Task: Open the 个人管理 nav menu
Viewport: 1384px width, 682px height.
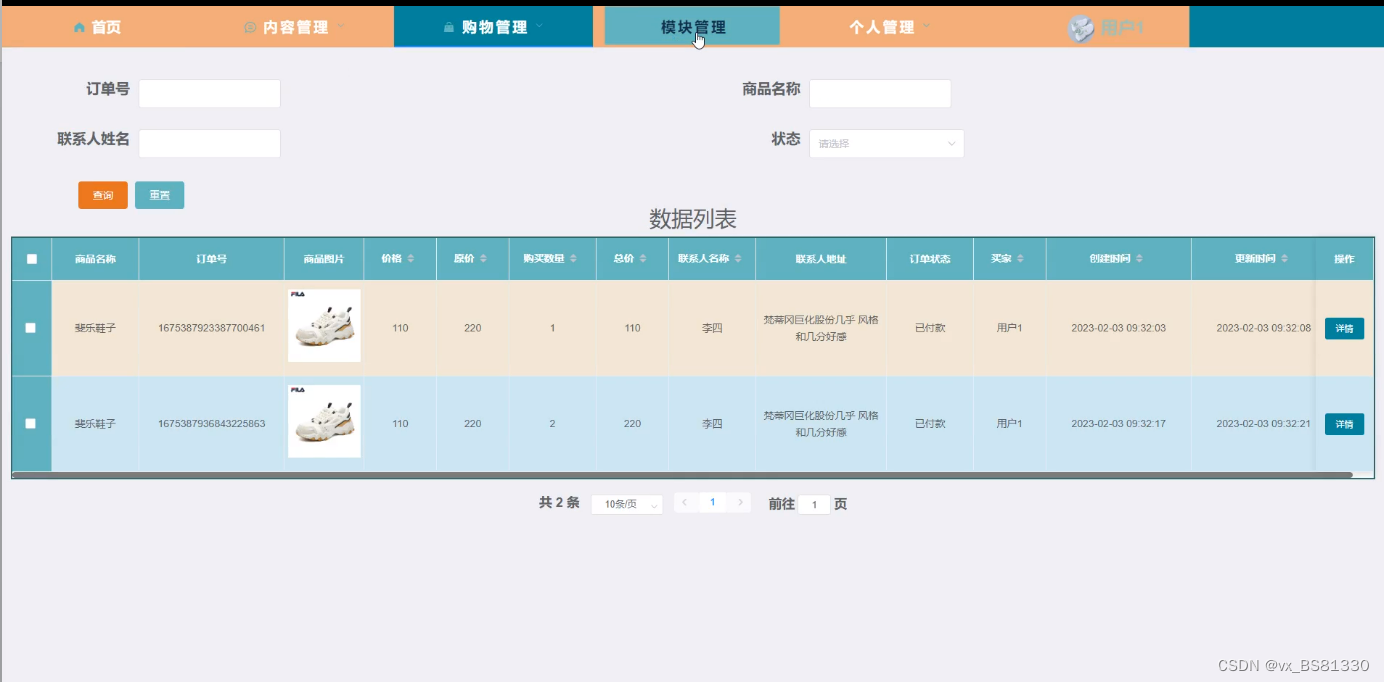Action: [x=890, y=27]
